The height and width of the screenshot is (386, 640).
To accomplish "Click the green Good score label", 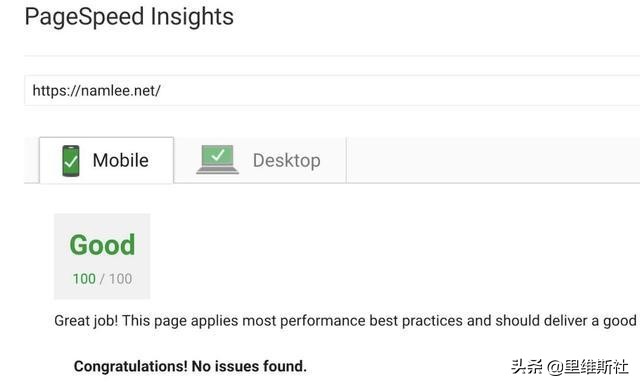I will (102, 245).
